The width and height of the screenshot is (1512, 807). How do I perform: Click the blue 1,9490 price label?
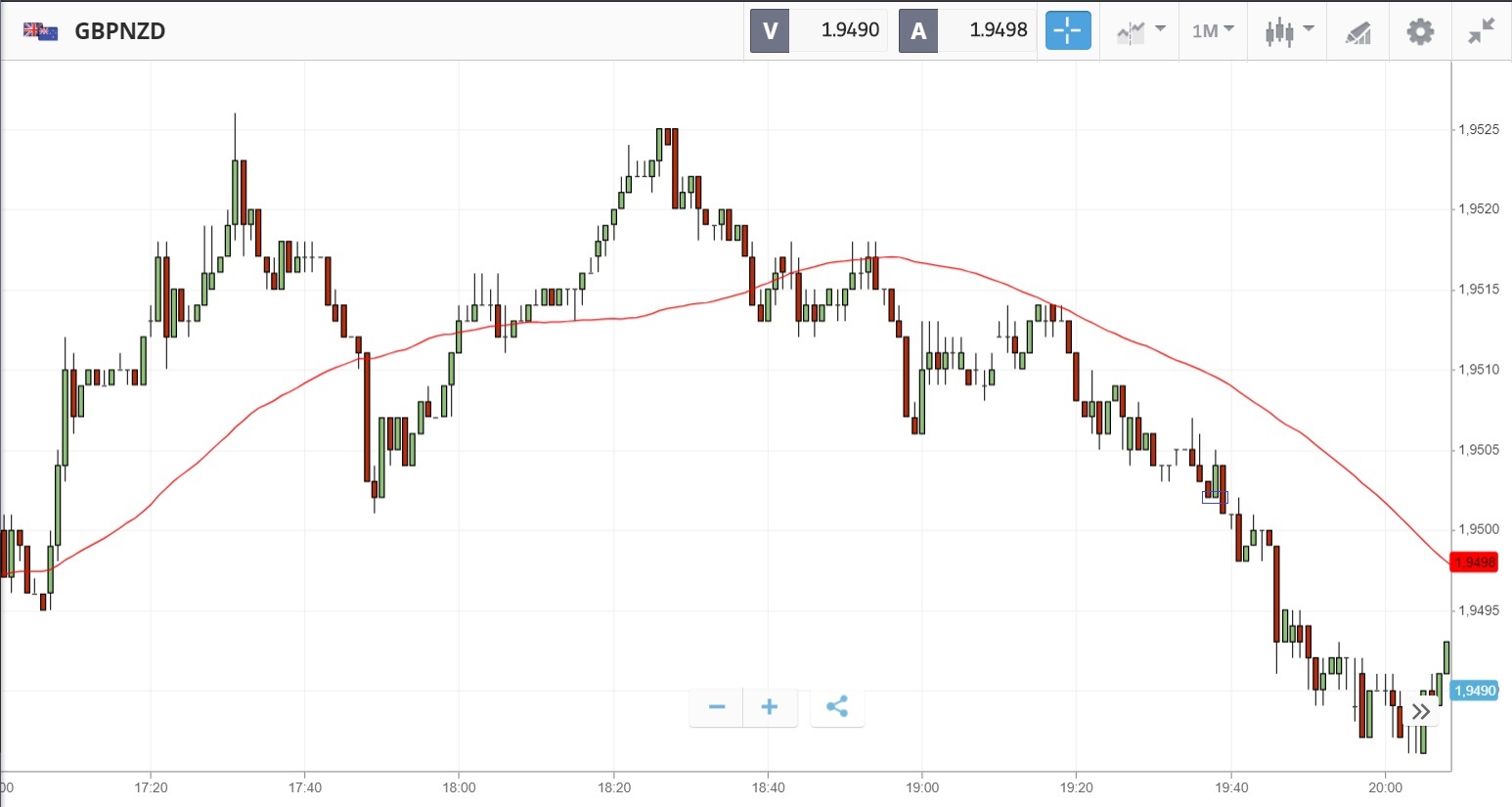(1474, 691)
